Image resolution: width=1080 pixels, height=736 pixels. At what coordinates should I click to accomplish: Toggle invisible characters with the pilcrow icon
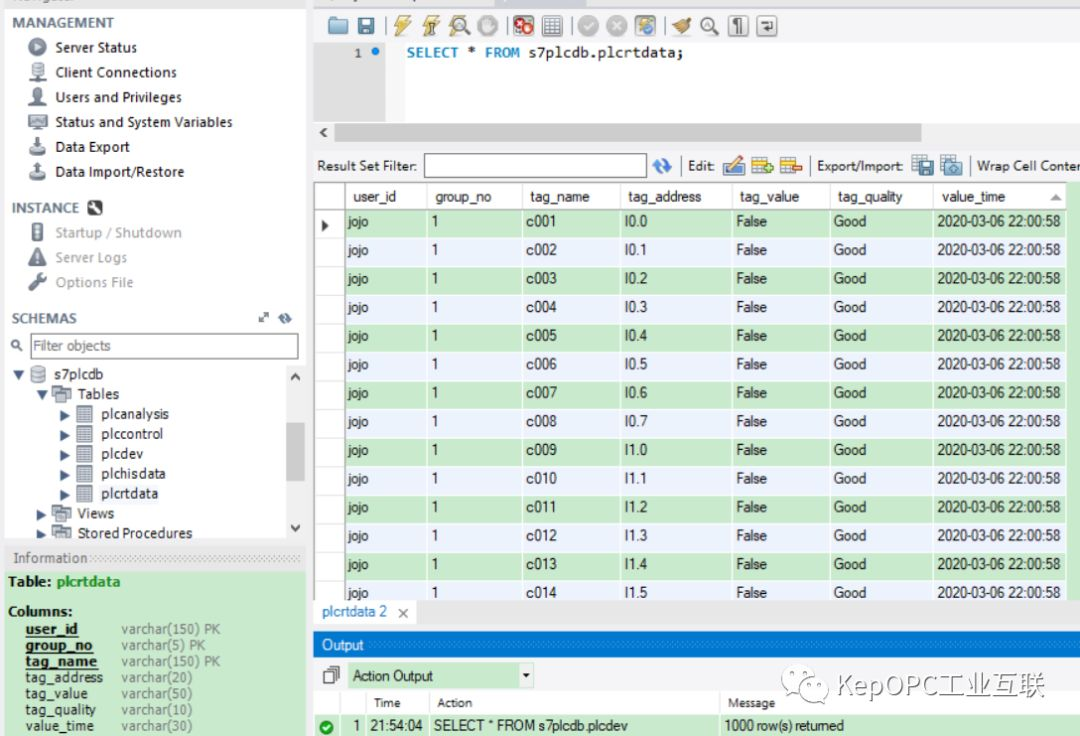pyautogui.click(x=736, y=26)
